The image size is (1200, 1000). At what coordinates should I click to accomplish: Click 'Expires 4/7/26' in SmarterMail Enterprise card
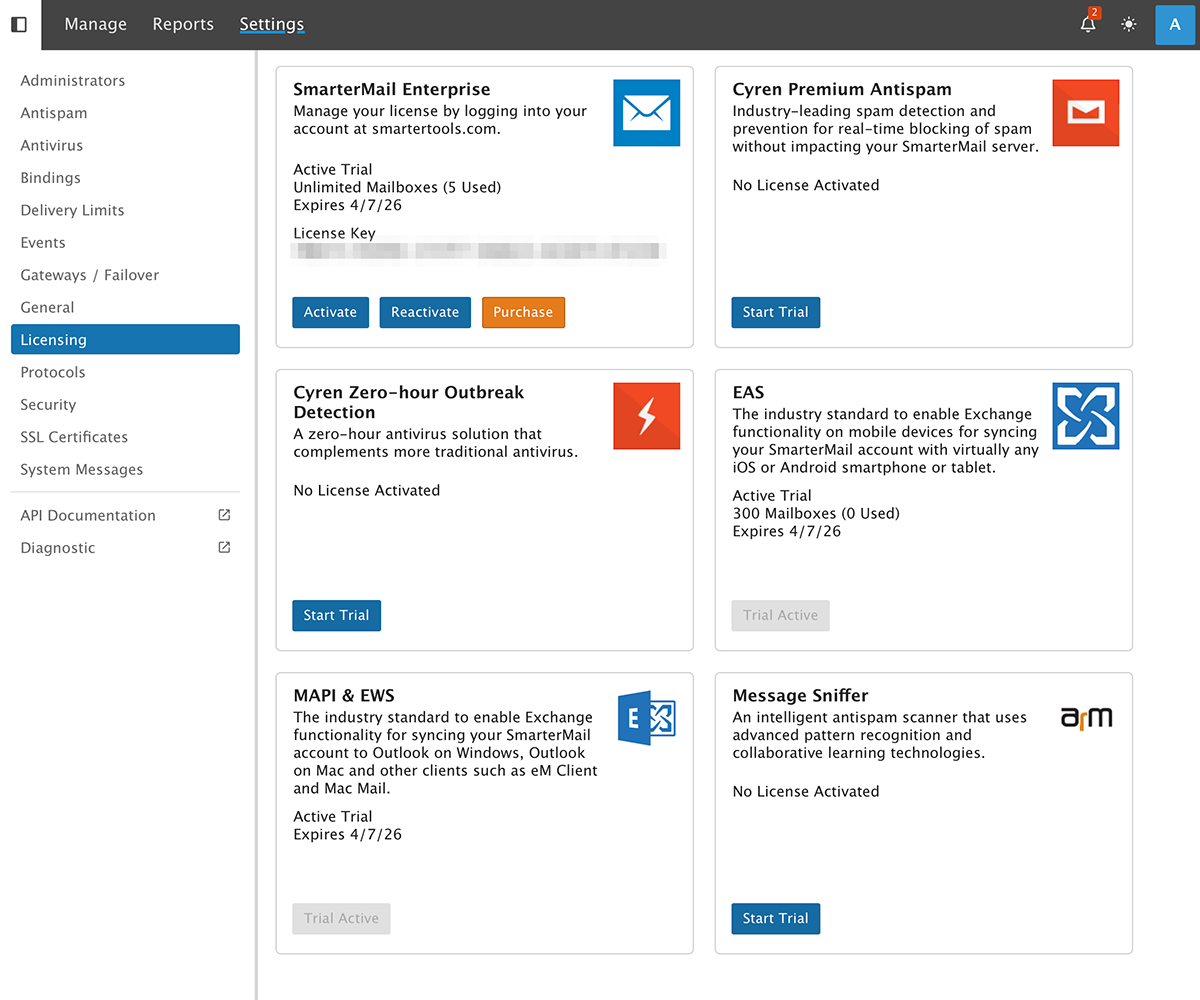pos(347,205)
